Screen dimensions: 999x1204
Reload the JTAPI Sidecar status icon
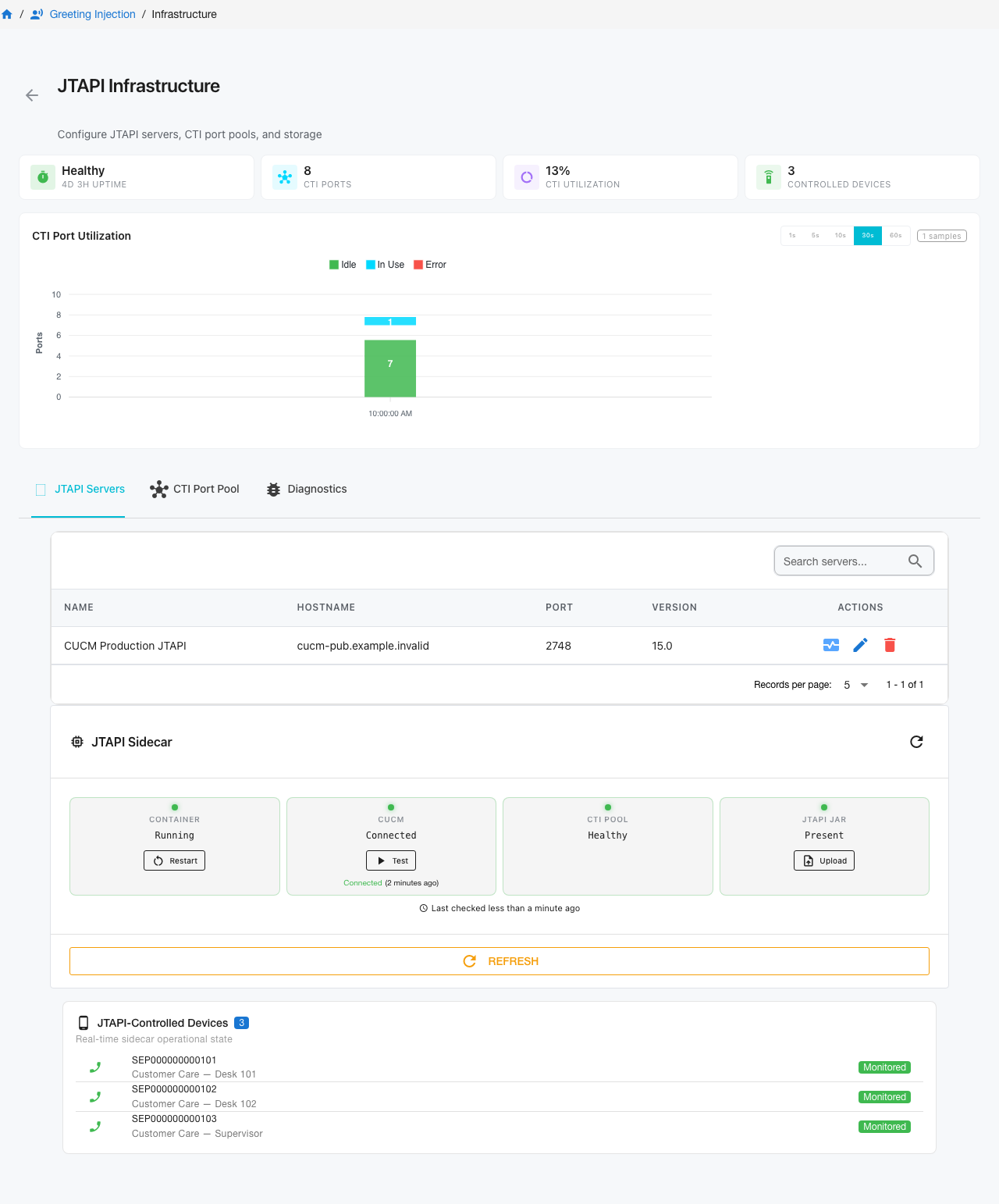click(x=916, y=742)
